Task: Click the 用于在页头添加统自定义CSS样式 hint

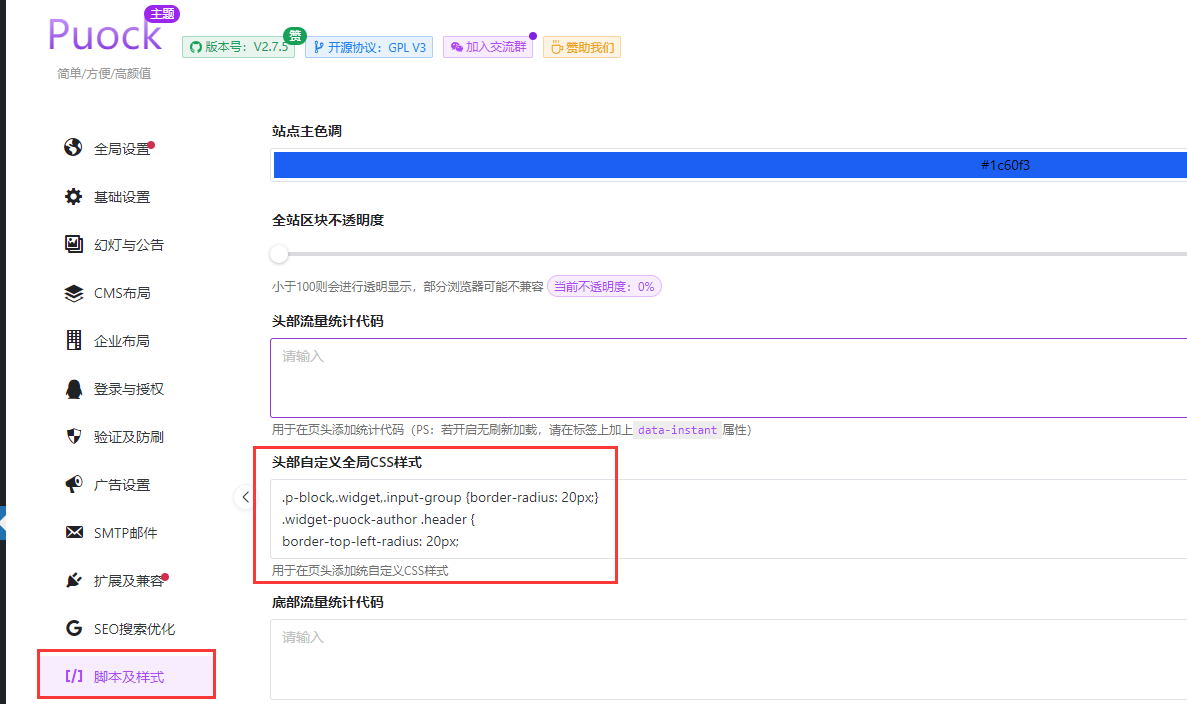Action: (x=360, y=571)
